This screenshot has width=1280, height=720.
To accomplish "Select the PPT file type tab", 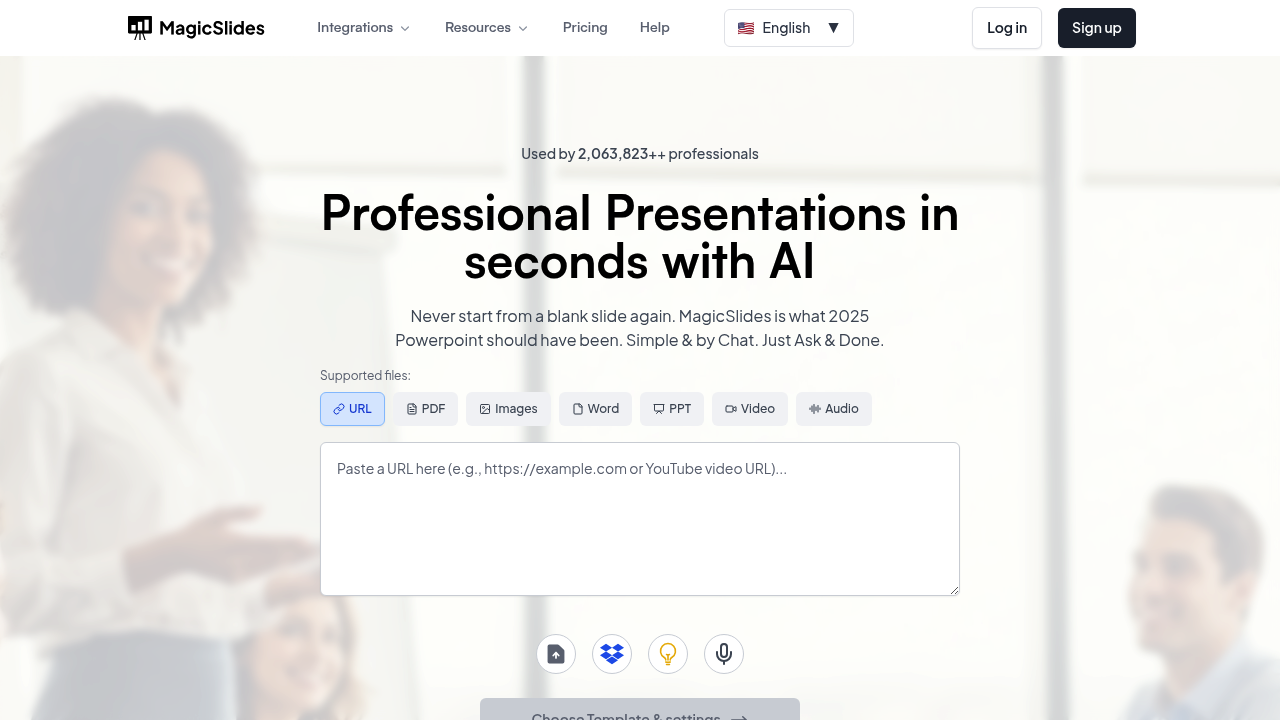I will [672, 409].
